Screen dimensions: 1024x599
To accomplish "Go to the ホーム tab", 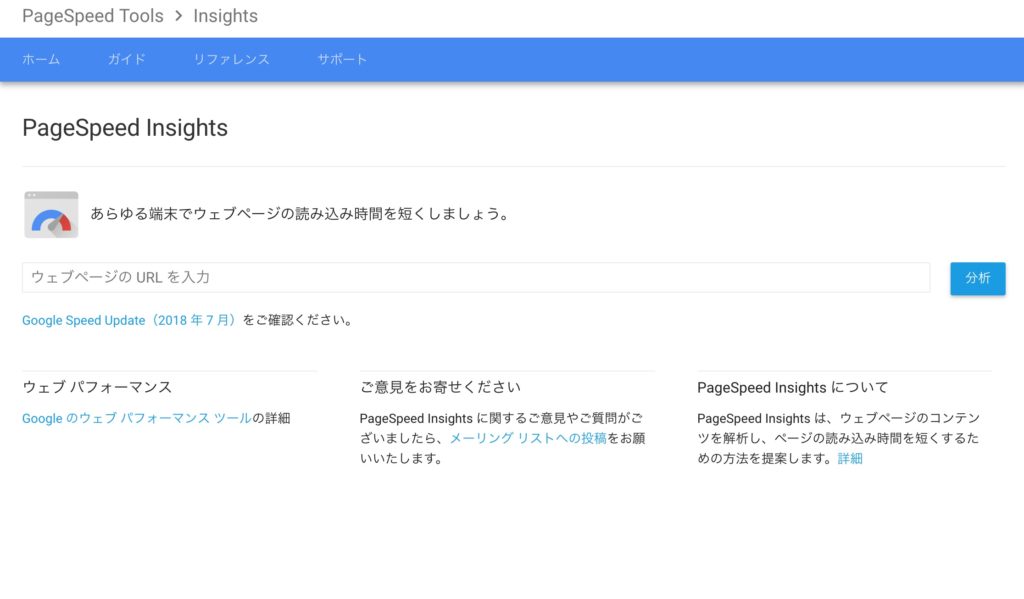I will click(41, 60).
